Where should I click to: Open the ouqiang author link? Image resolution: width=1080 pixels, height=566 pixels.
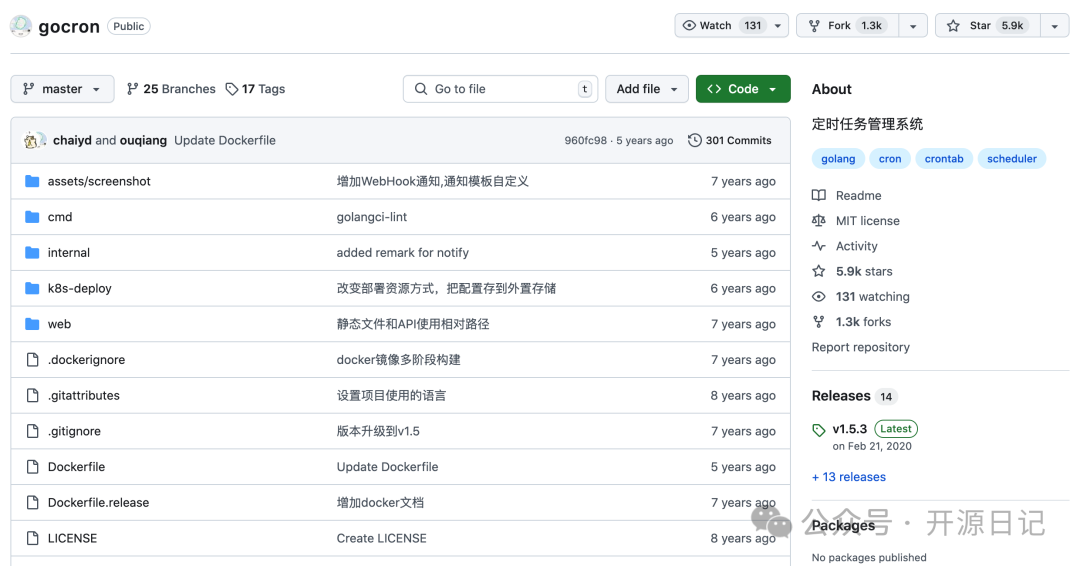(x=143, y=140)
